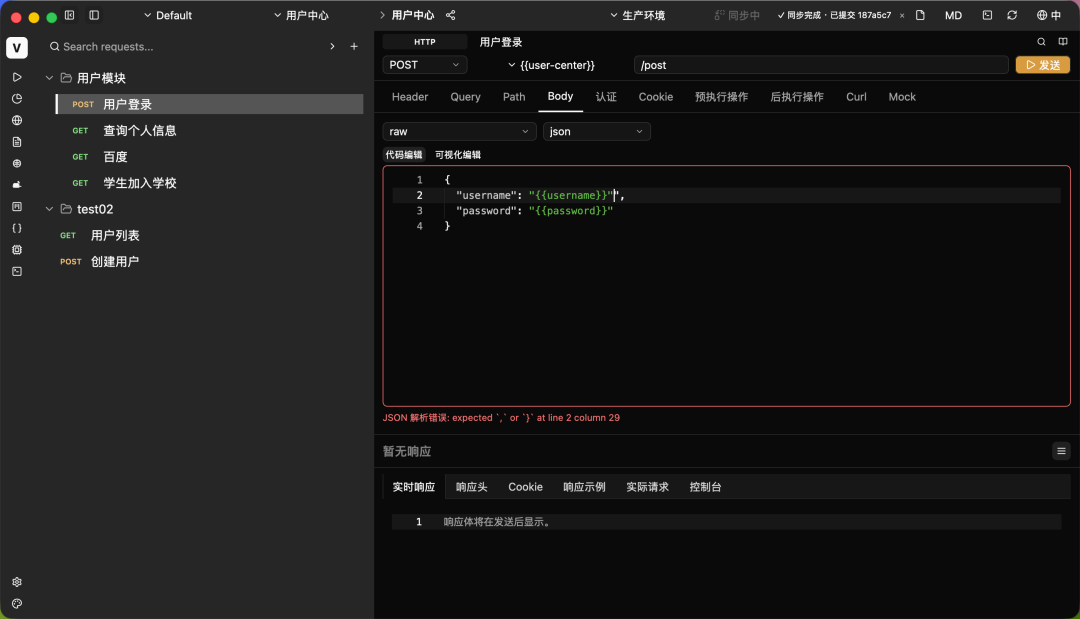Switch to the Header tab

click(x=410, y=97)
